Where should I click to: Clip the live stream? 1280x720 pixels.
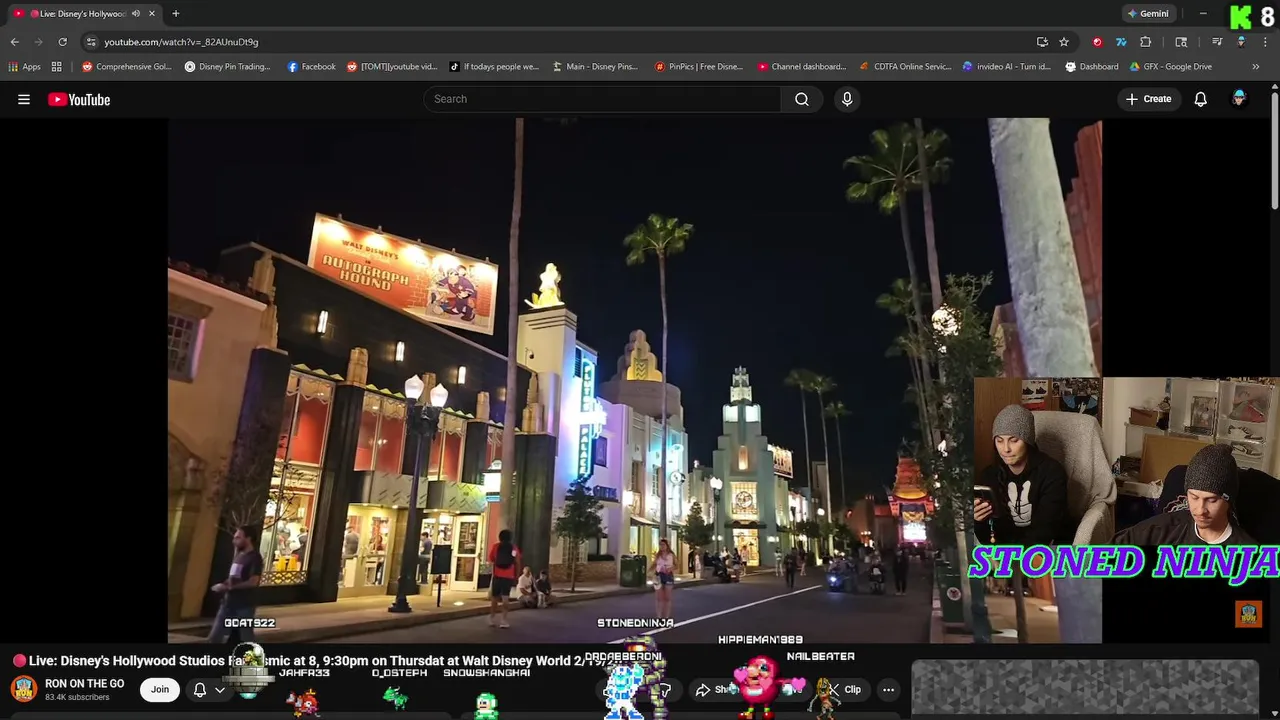(x=844, y=689)
